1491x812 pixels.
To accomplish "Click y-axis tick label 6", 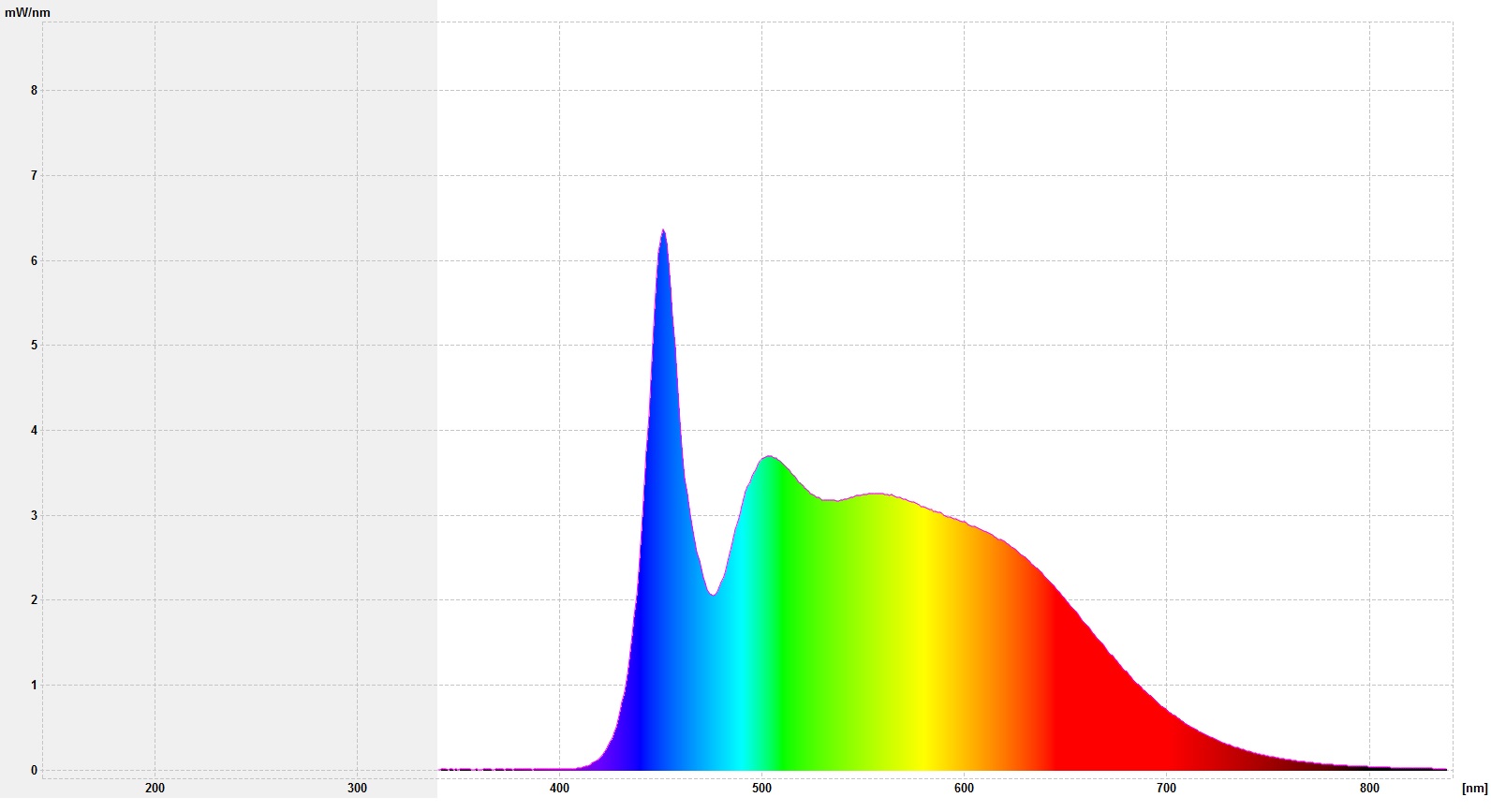I will (x=35, y=260).
